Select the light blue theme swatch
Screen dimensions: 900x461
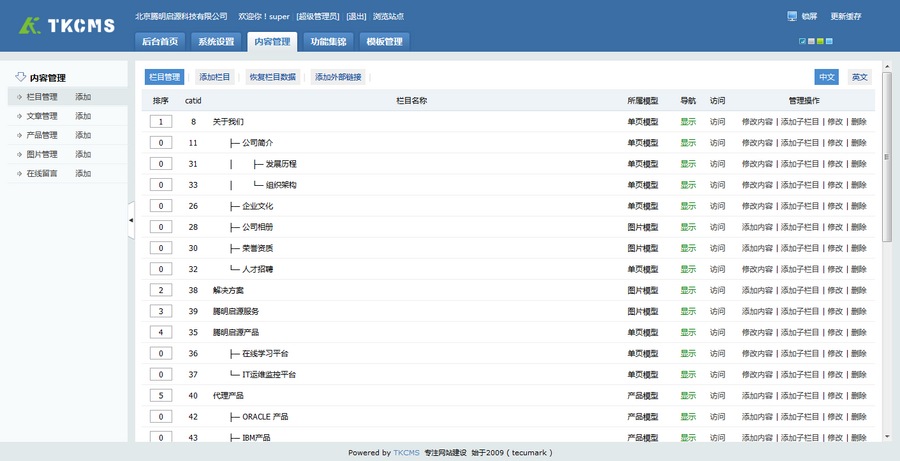tap(829, 41)
